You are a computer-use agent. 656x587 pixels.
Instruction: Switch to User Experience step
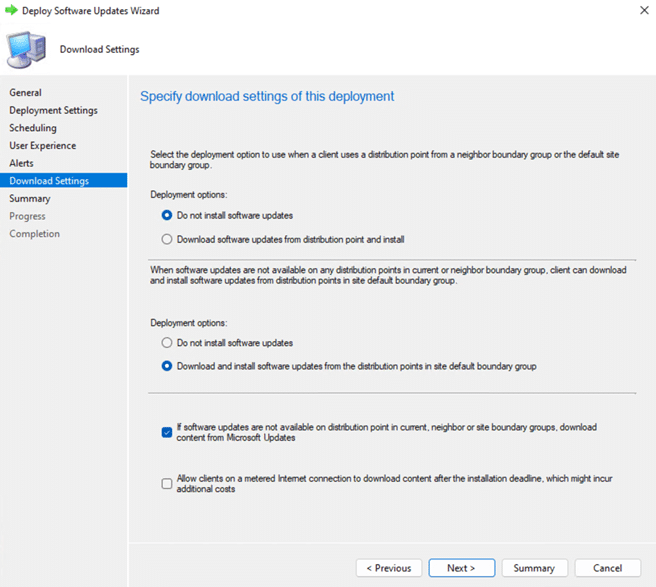tap(42, 146)
